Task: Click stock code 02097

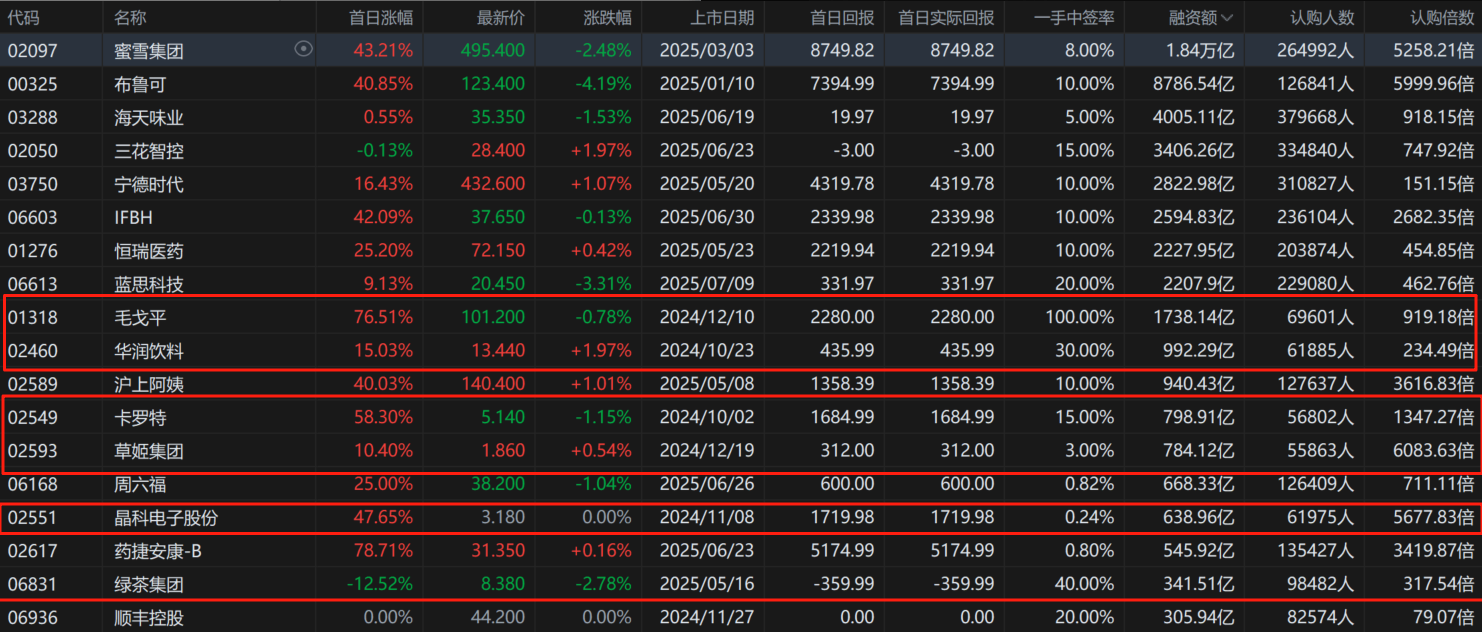Action: point(32,50)
